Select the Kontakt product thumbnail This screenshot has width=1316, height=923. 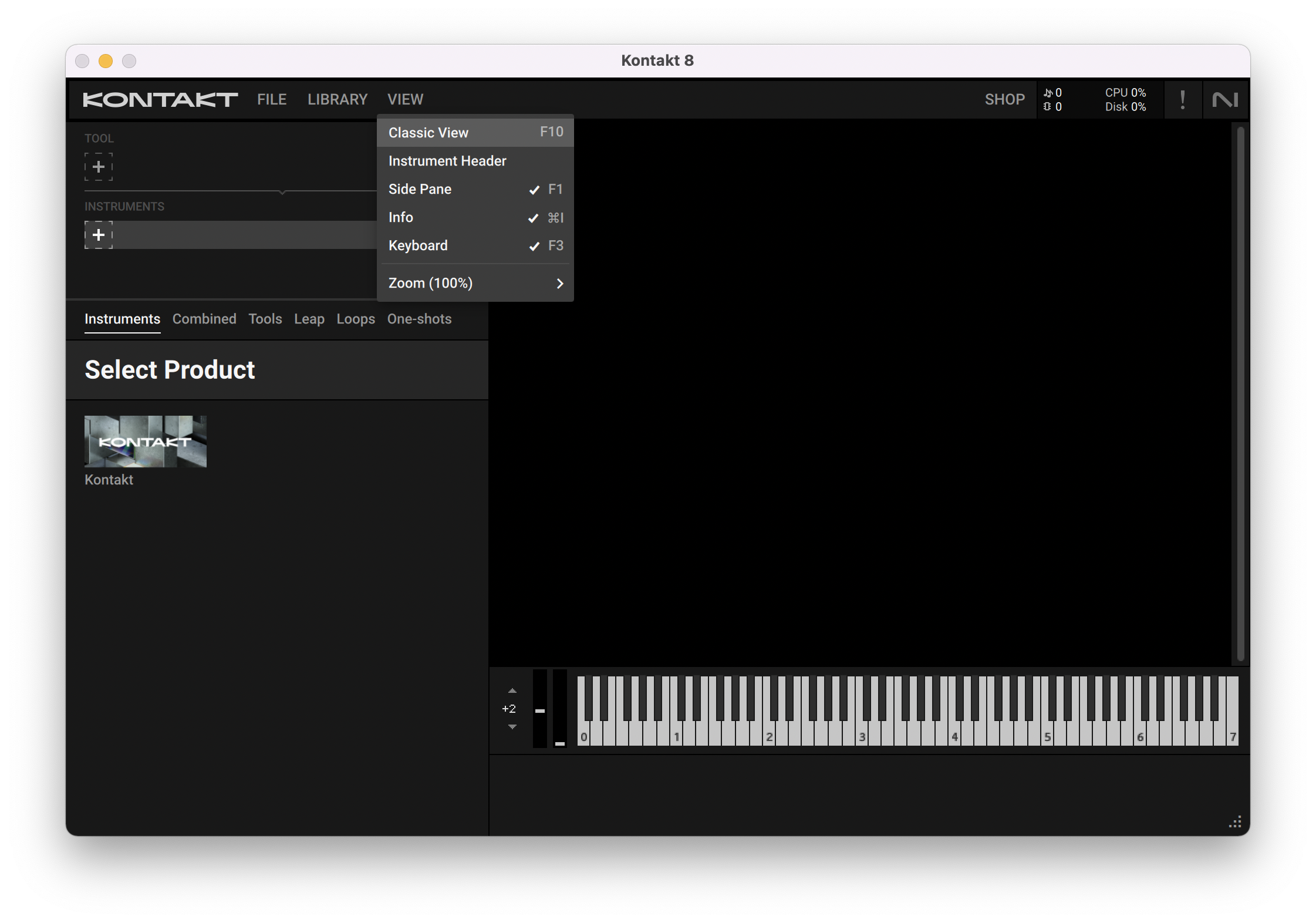[146, 442]
